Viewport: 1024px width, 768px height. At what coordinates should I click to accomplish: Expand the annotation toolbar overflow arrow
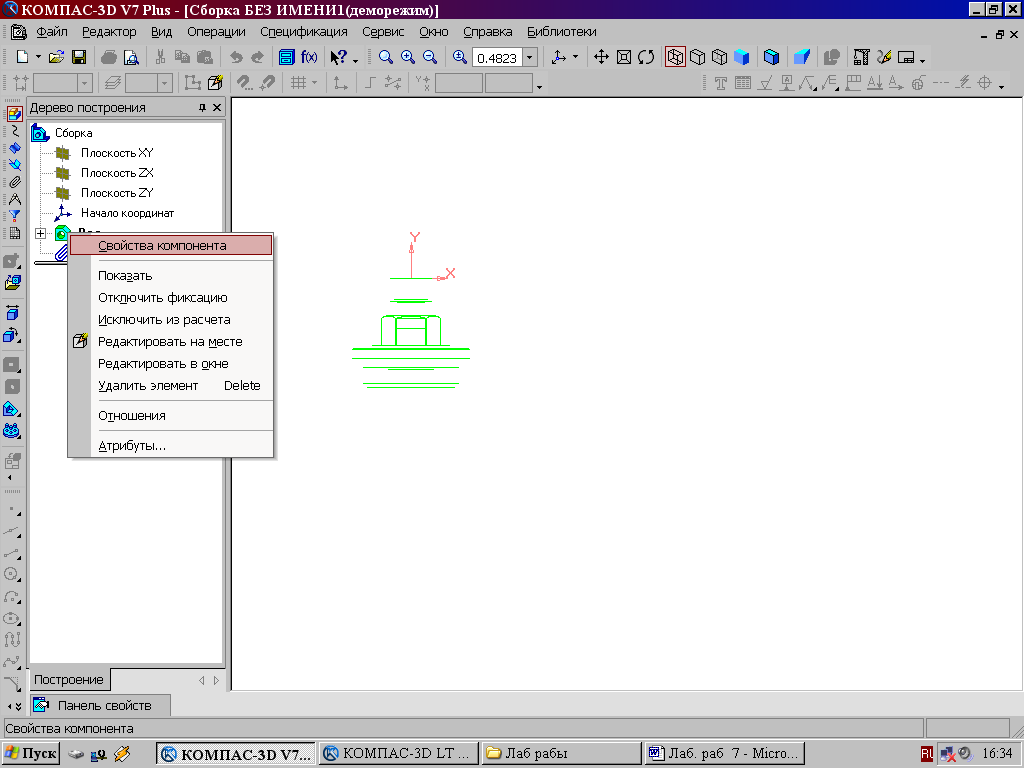pos(1002,86)
